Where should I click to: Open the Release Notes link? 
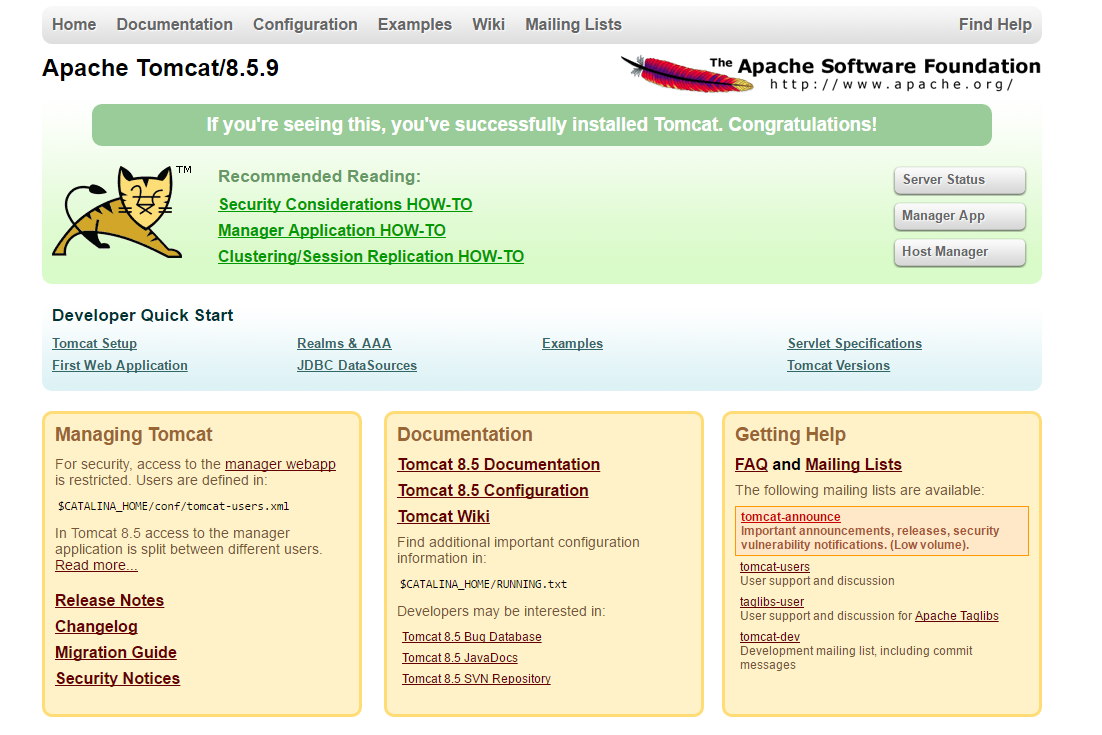(110, 601)
